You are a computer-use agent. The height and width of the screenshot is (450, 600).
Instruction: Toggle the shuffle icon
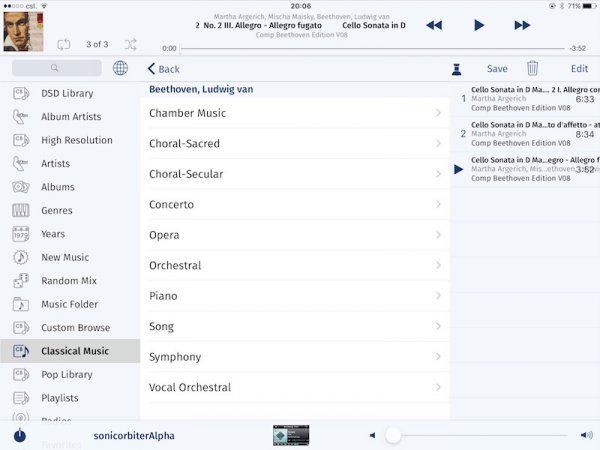(131, 44)
